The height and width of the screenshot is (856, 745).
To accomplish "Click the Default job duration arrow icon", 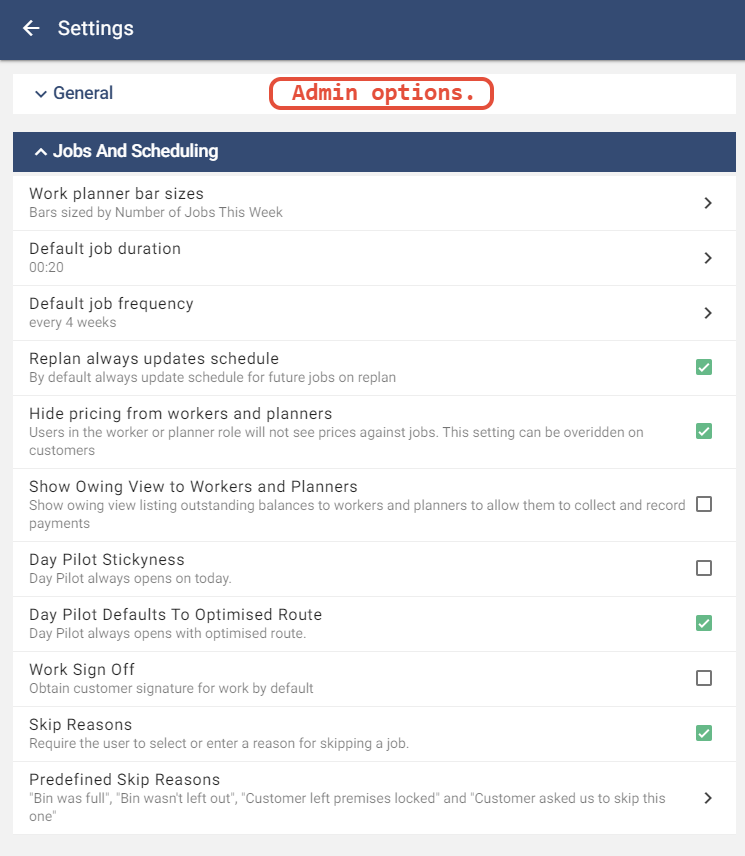I will [x=707, y=258].
